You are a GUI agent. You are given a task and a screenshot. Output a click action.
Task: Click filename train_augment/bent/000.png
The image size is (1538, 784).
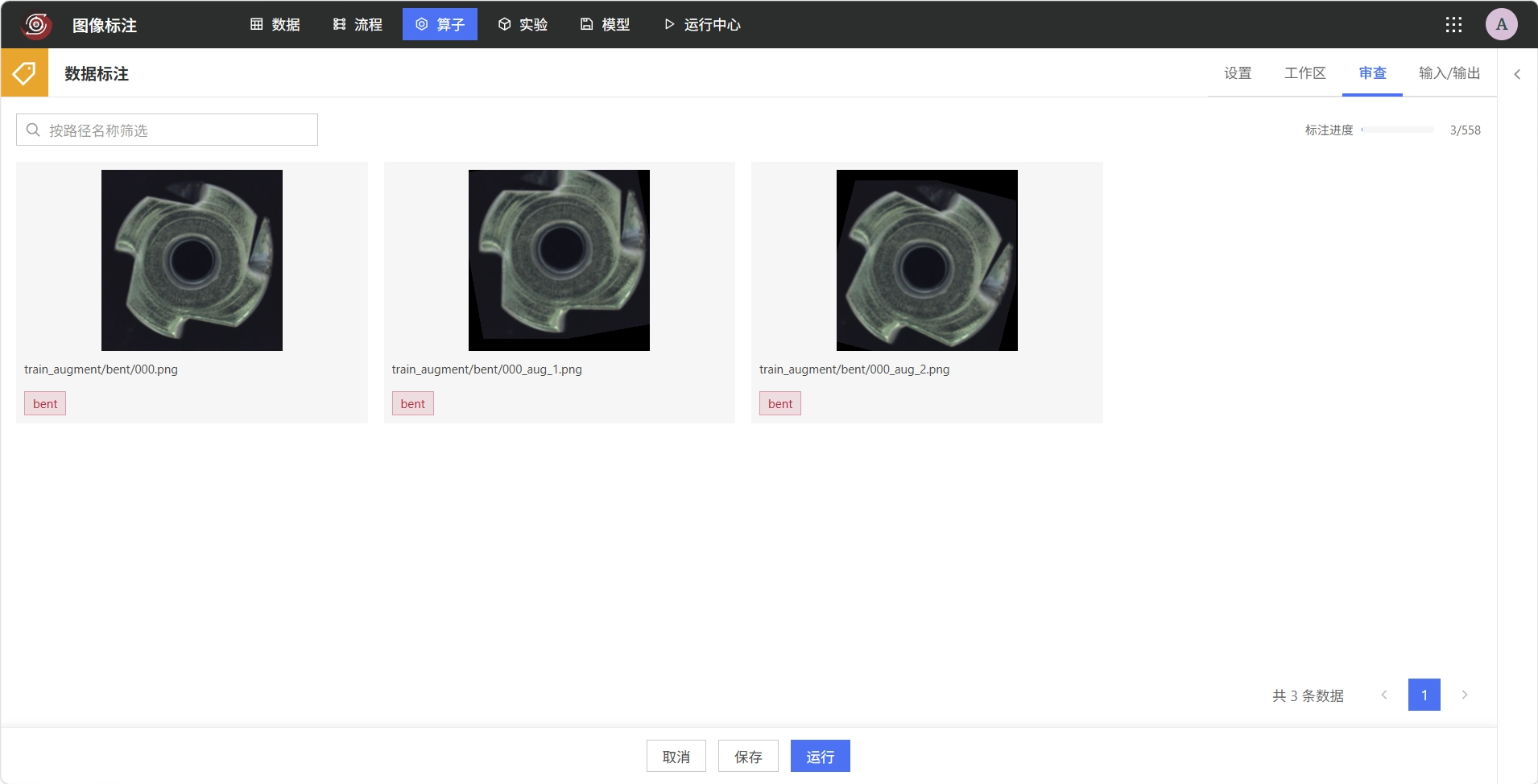101,369
